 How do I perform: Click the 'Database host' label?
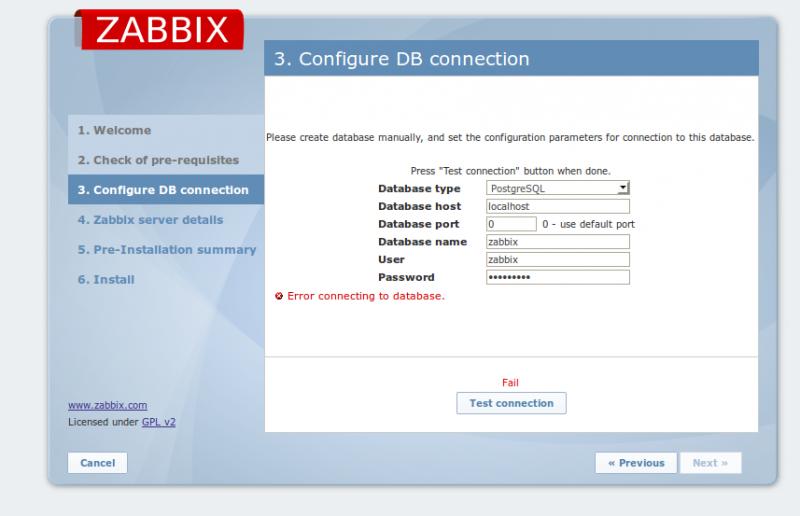pyautogui.click(x=419, y=206)
